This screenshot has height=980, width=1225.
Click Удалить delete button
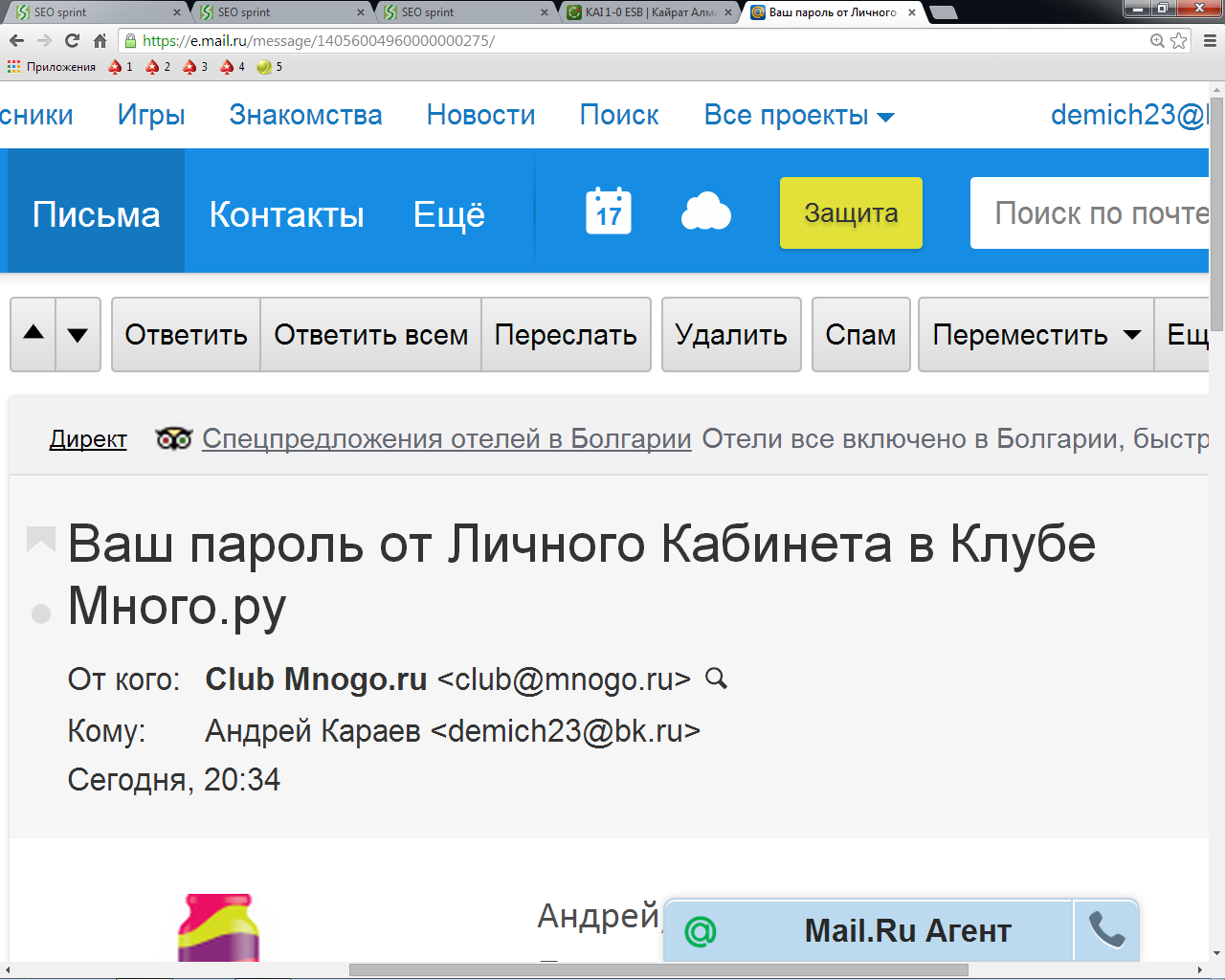coord(731,334)
